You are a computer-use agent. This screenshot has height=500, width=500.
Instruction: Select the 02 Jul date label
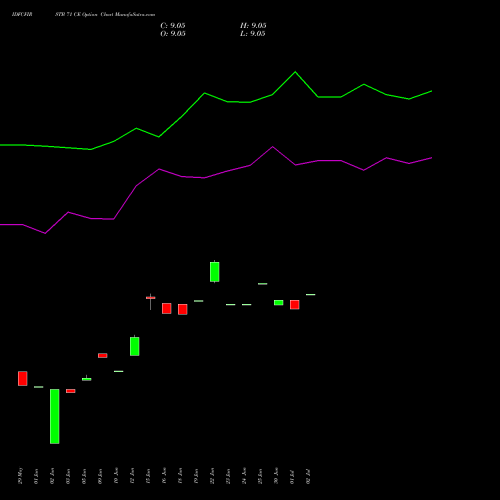pos(308,477)
